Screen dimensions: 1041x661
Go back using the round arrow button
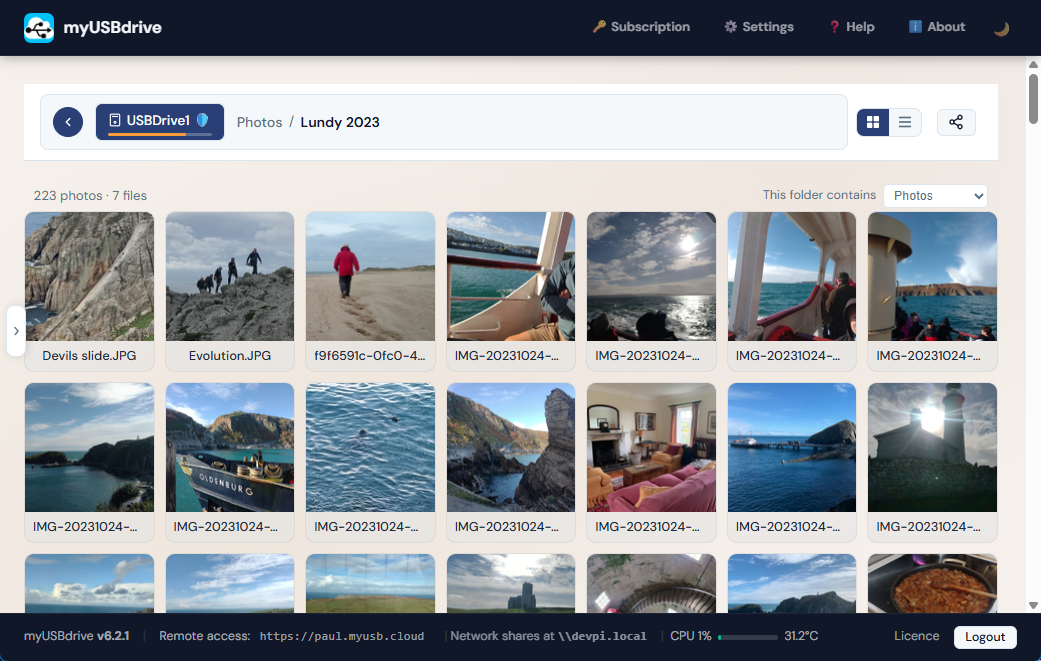point(68,122)
